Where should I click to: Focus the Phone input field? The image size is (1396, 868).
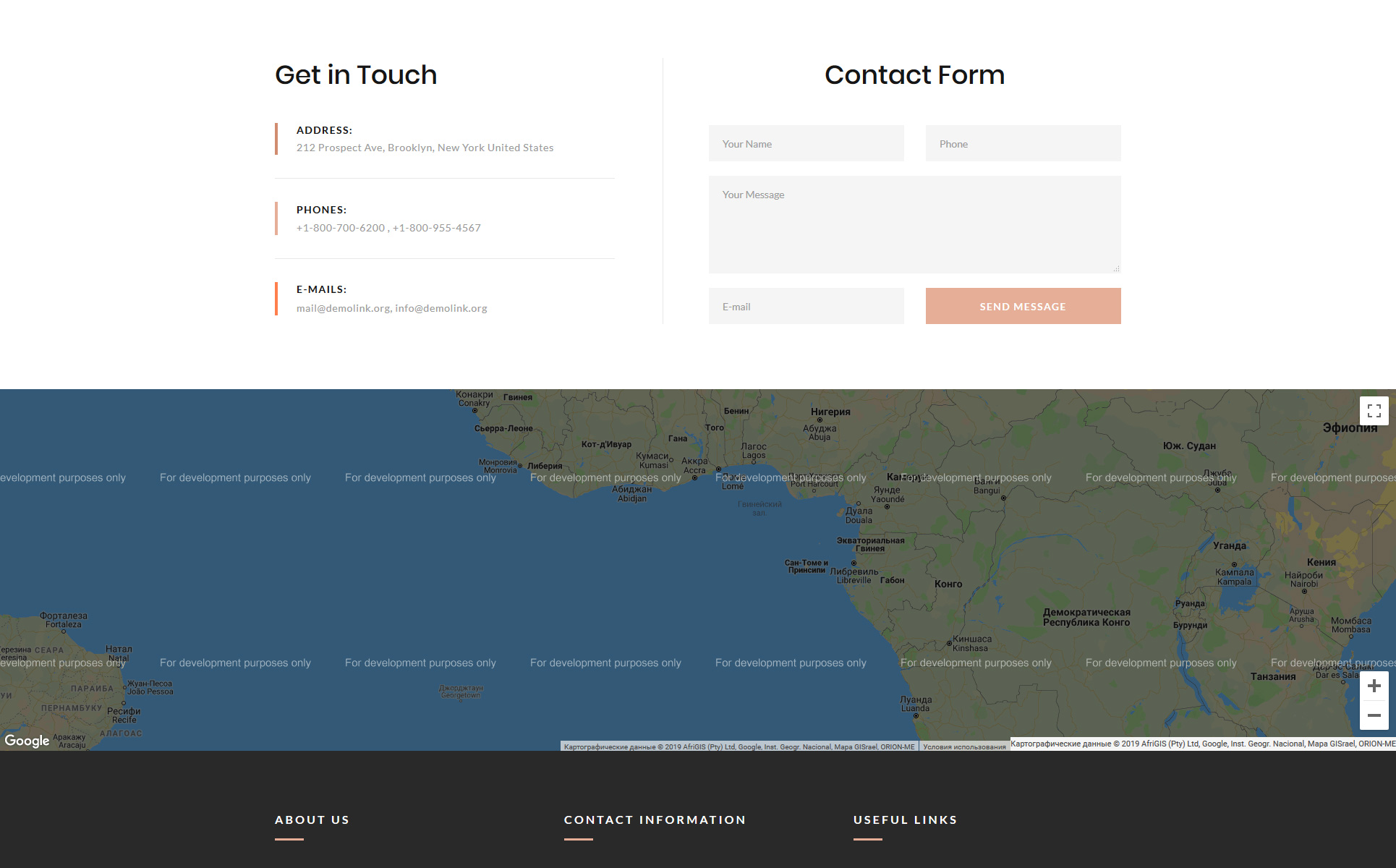pos(1023,144)
